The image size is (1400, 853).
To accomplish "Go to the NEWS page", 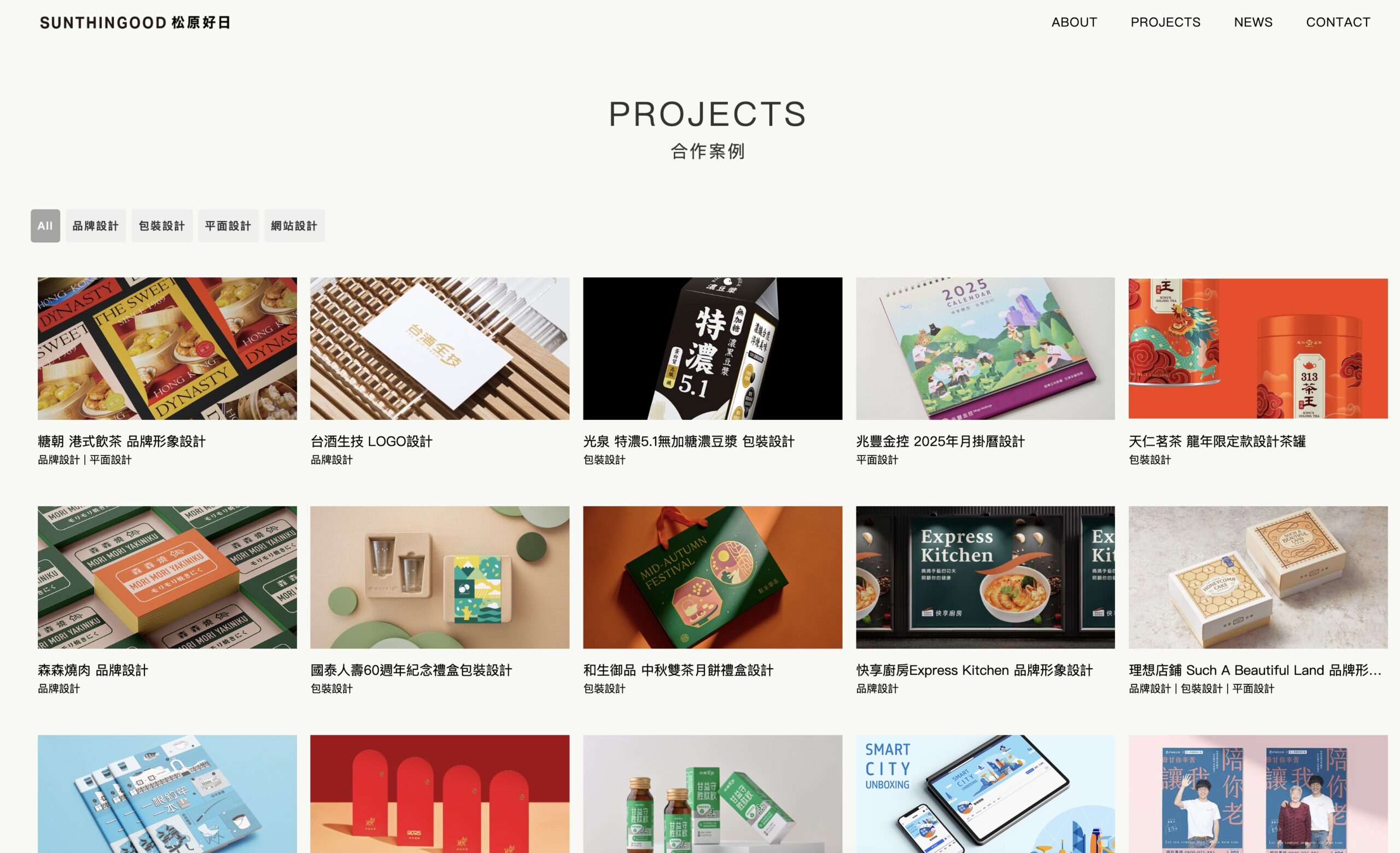I will pos(1253,22).
